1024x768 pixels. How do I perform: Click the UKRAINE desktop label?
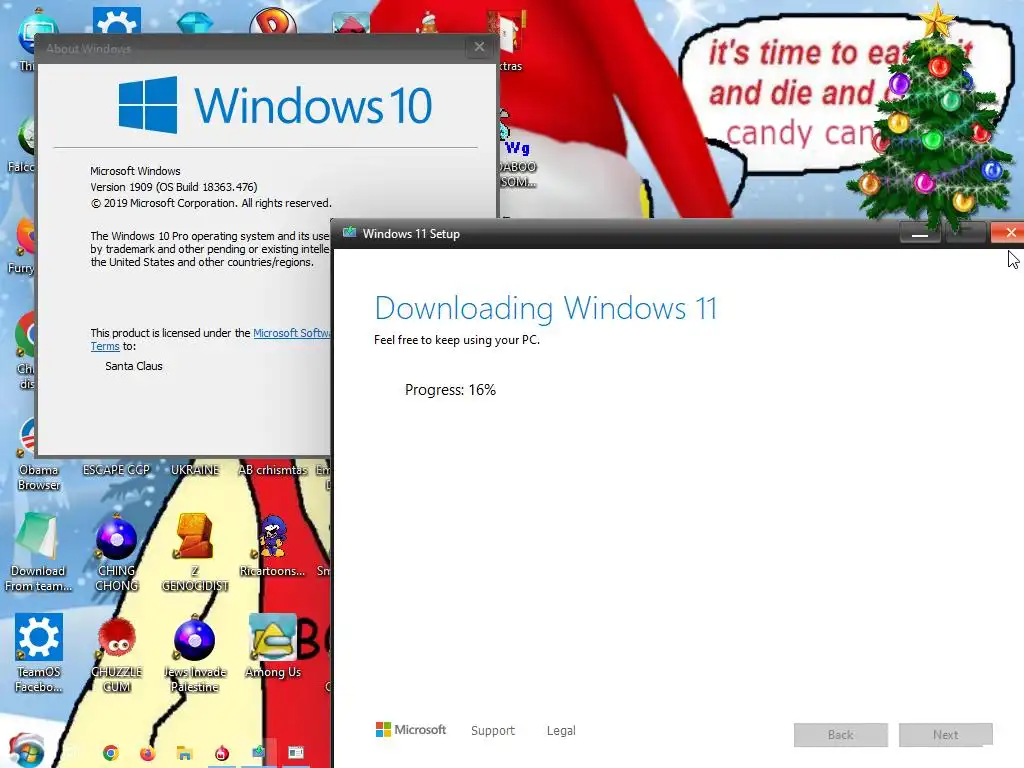pyautogui.click(x=195, y=470)
